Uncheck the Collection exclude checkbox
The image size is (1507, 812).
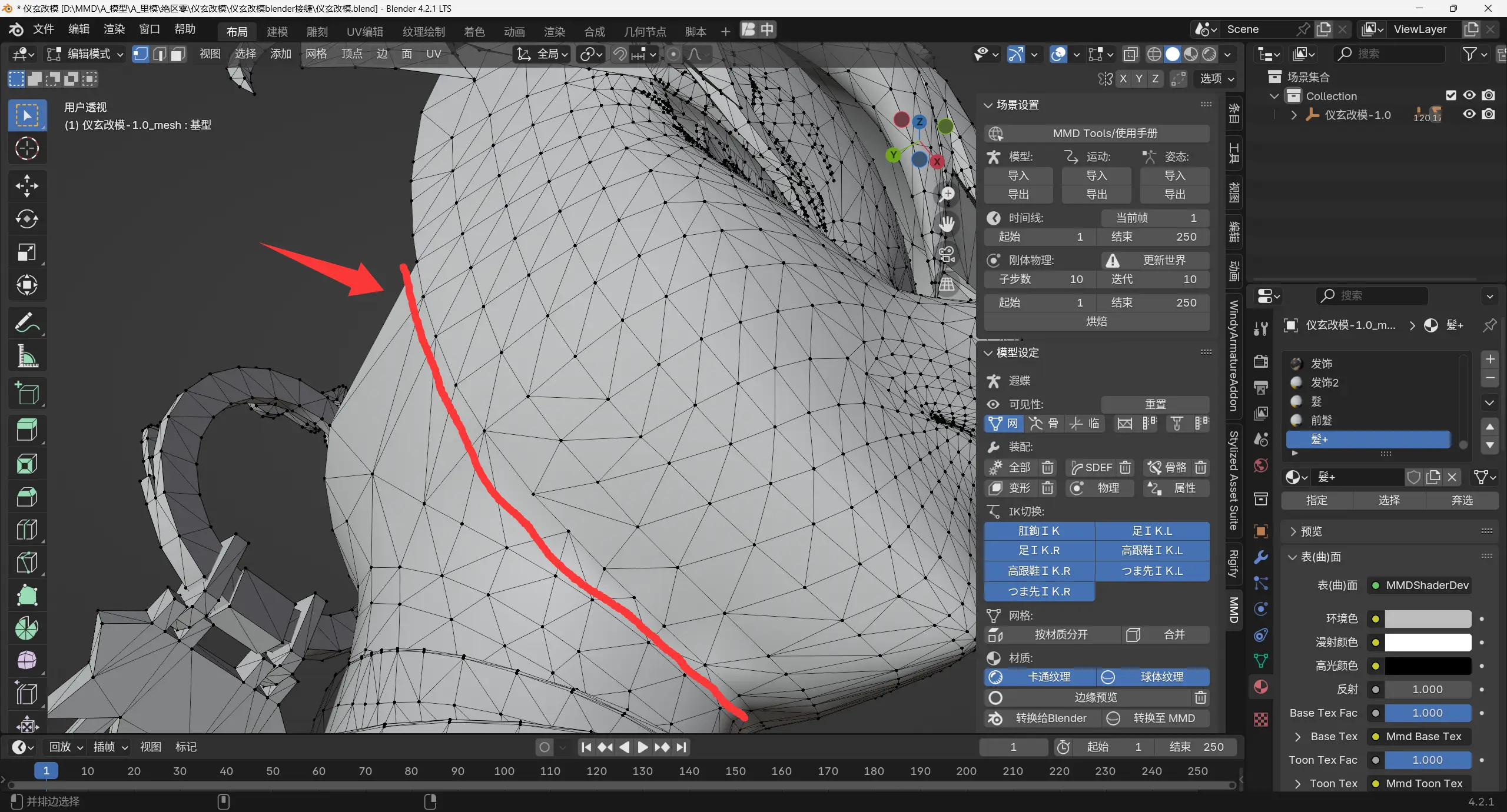[1451, 95]
